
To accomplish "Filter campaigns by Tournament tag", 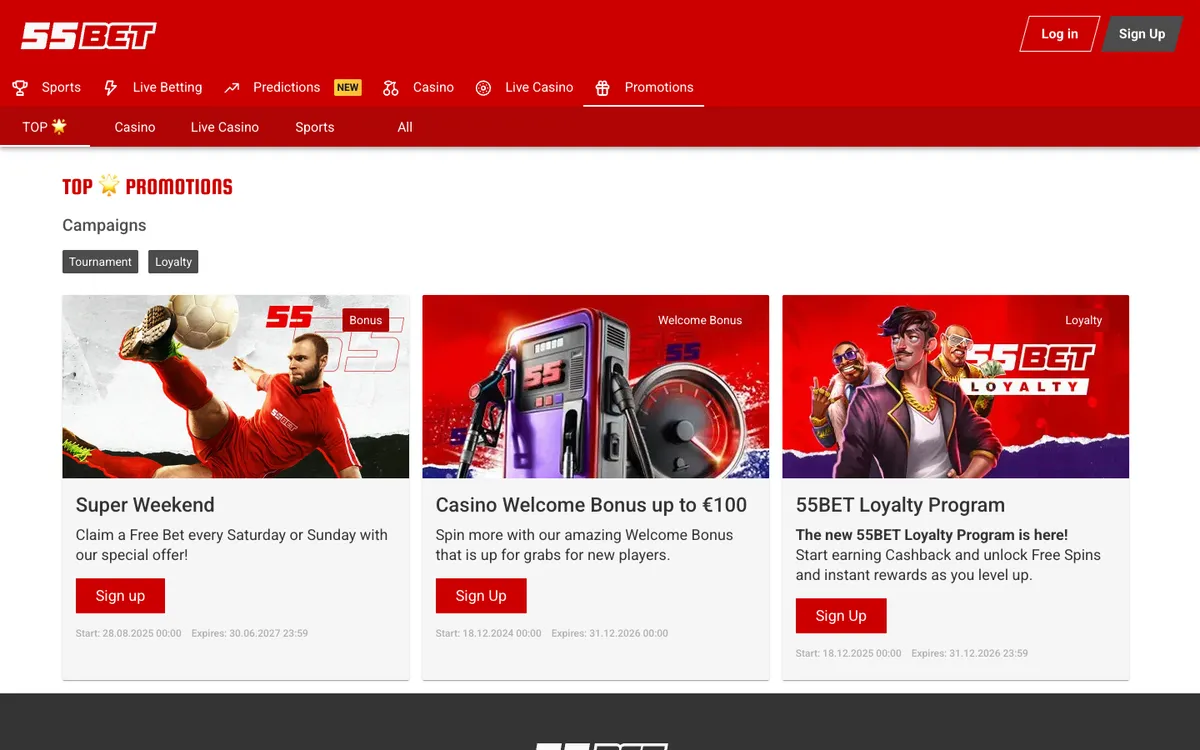I will pyautogui.click(x=100, y=262).
